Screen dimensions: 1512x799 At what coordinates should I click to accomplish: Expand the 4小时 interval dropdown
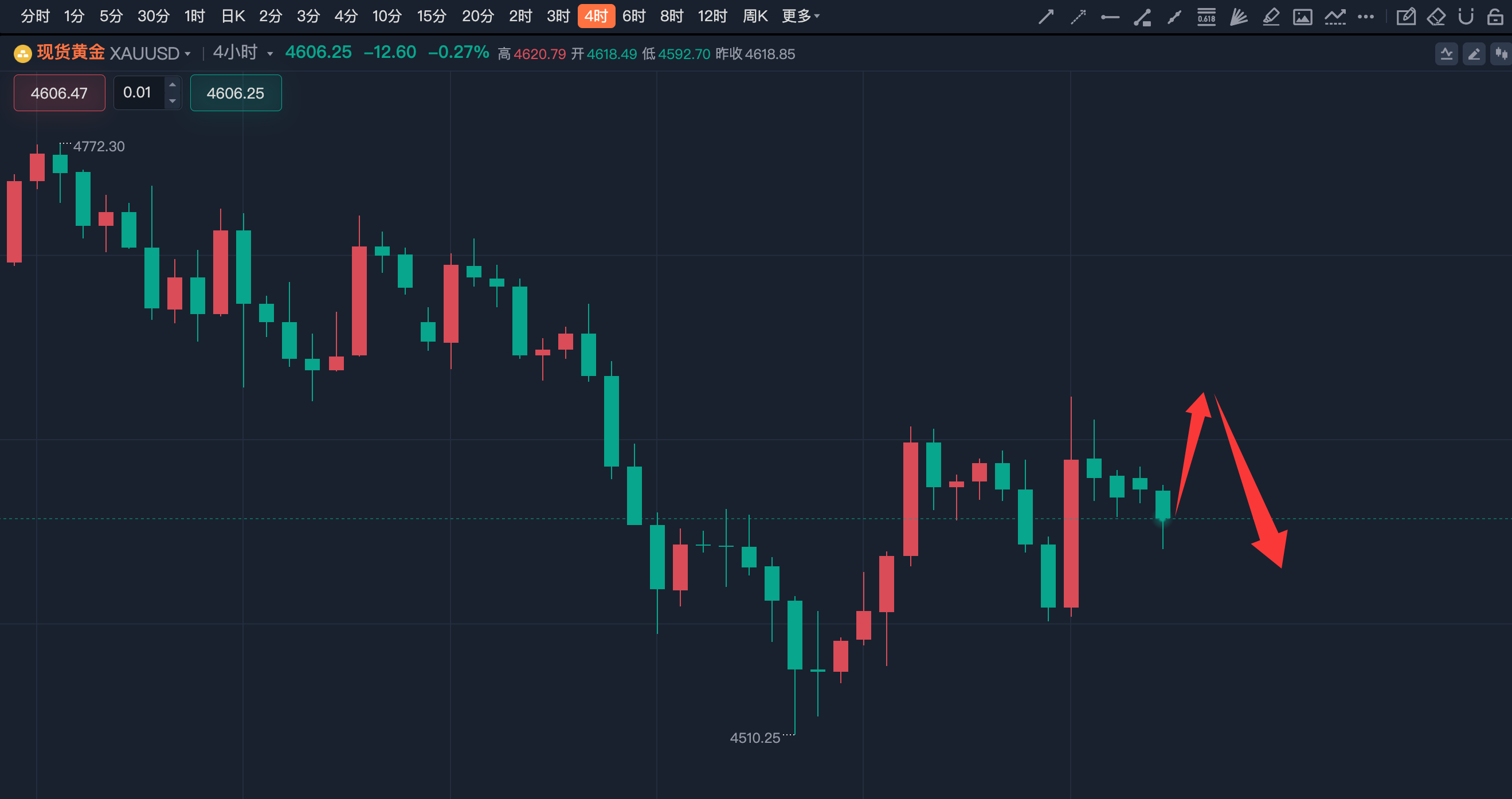point(270,54)
